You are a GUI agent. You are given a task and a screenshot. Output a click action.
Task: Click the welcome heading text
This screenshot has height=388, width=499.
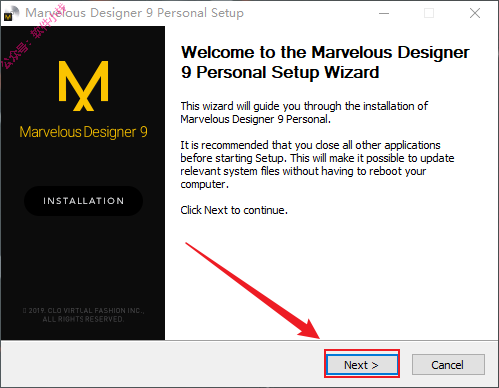click(x=325, y=62)
